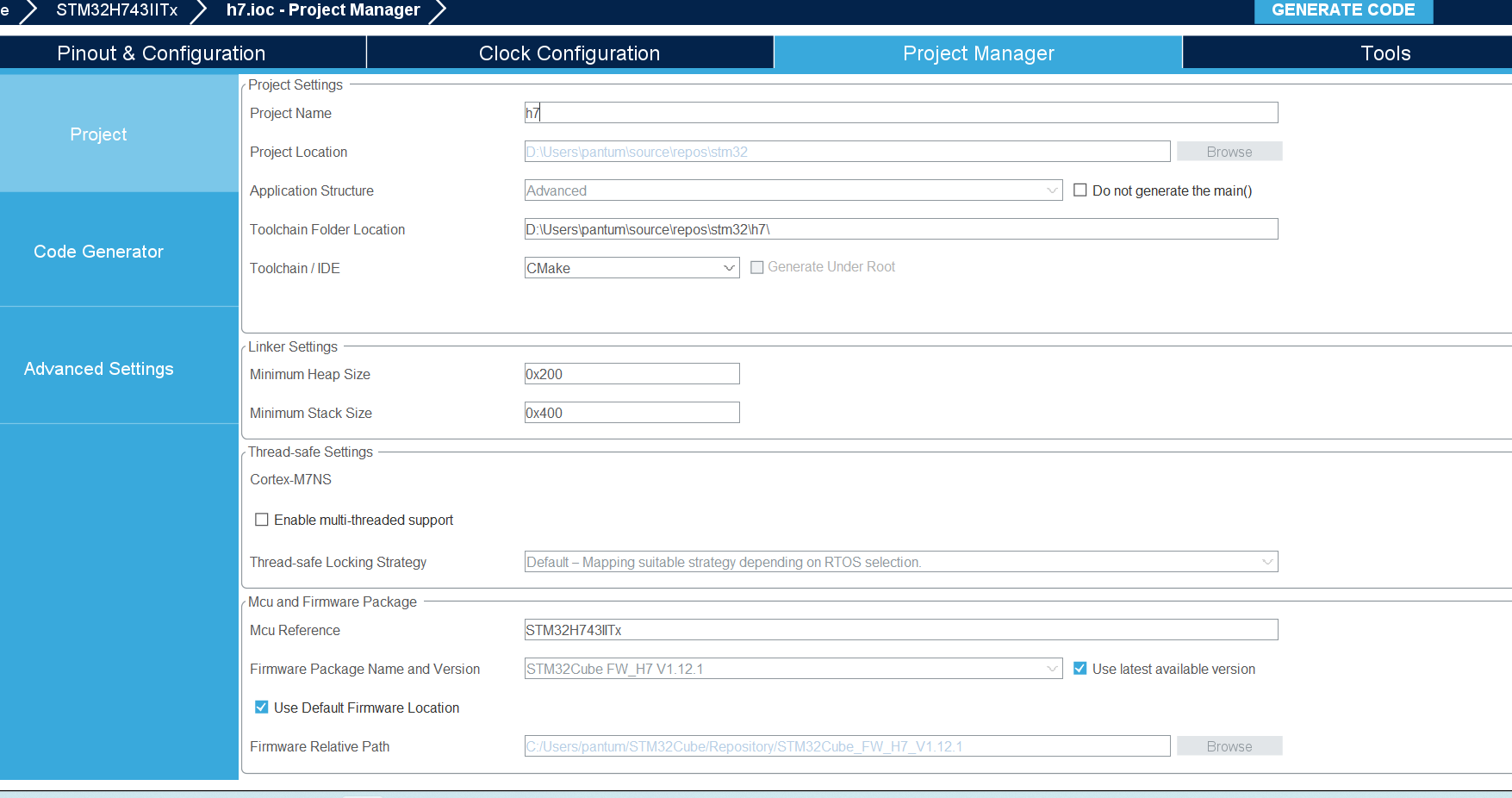Image resolution: width=1512 pixels, height=798 pixels.
Task: Click the Minimum Stack Size field
Action: [632, 413]
